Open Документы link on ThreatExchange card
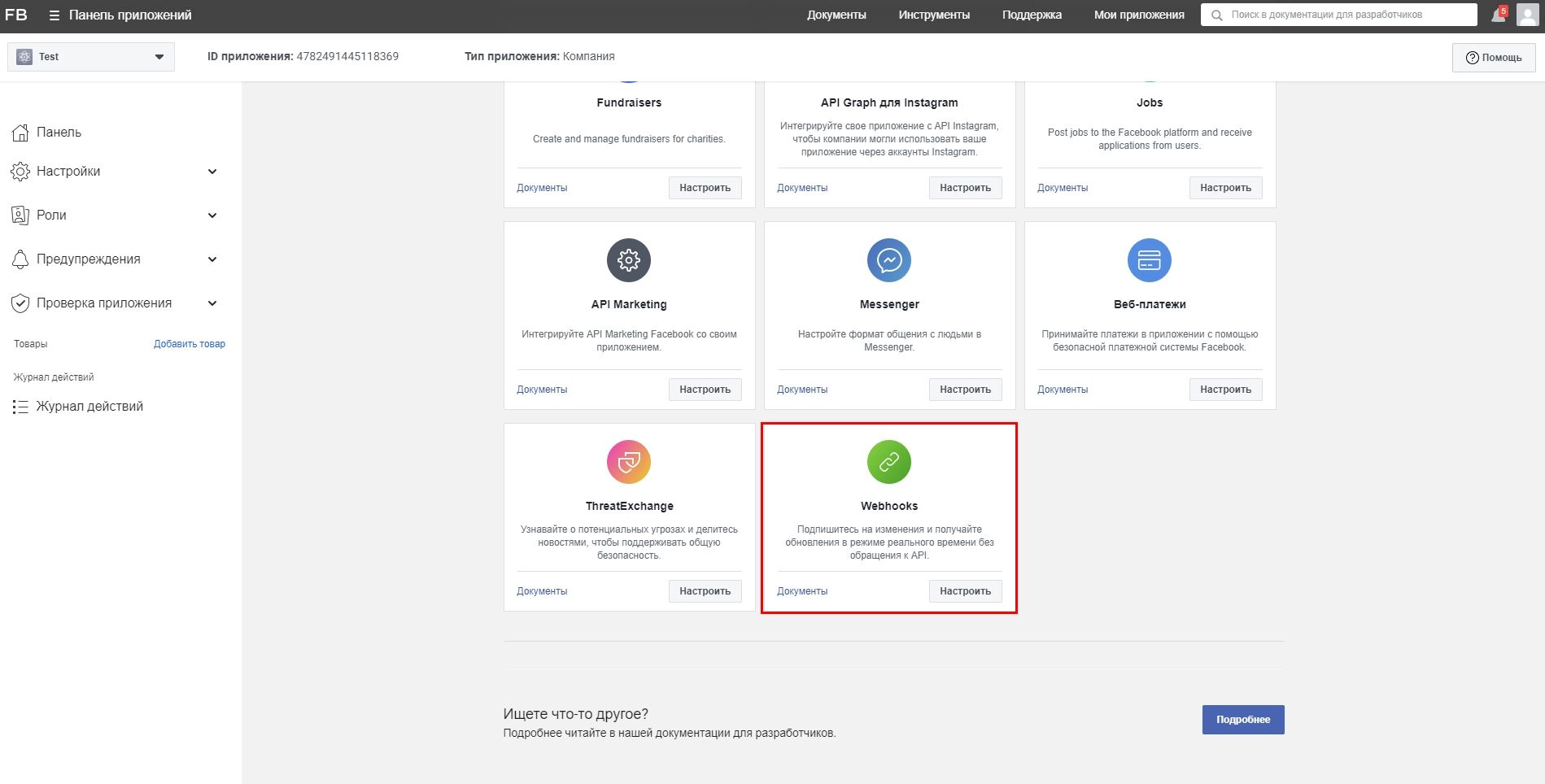1545x784 pixels. [542, 591]
